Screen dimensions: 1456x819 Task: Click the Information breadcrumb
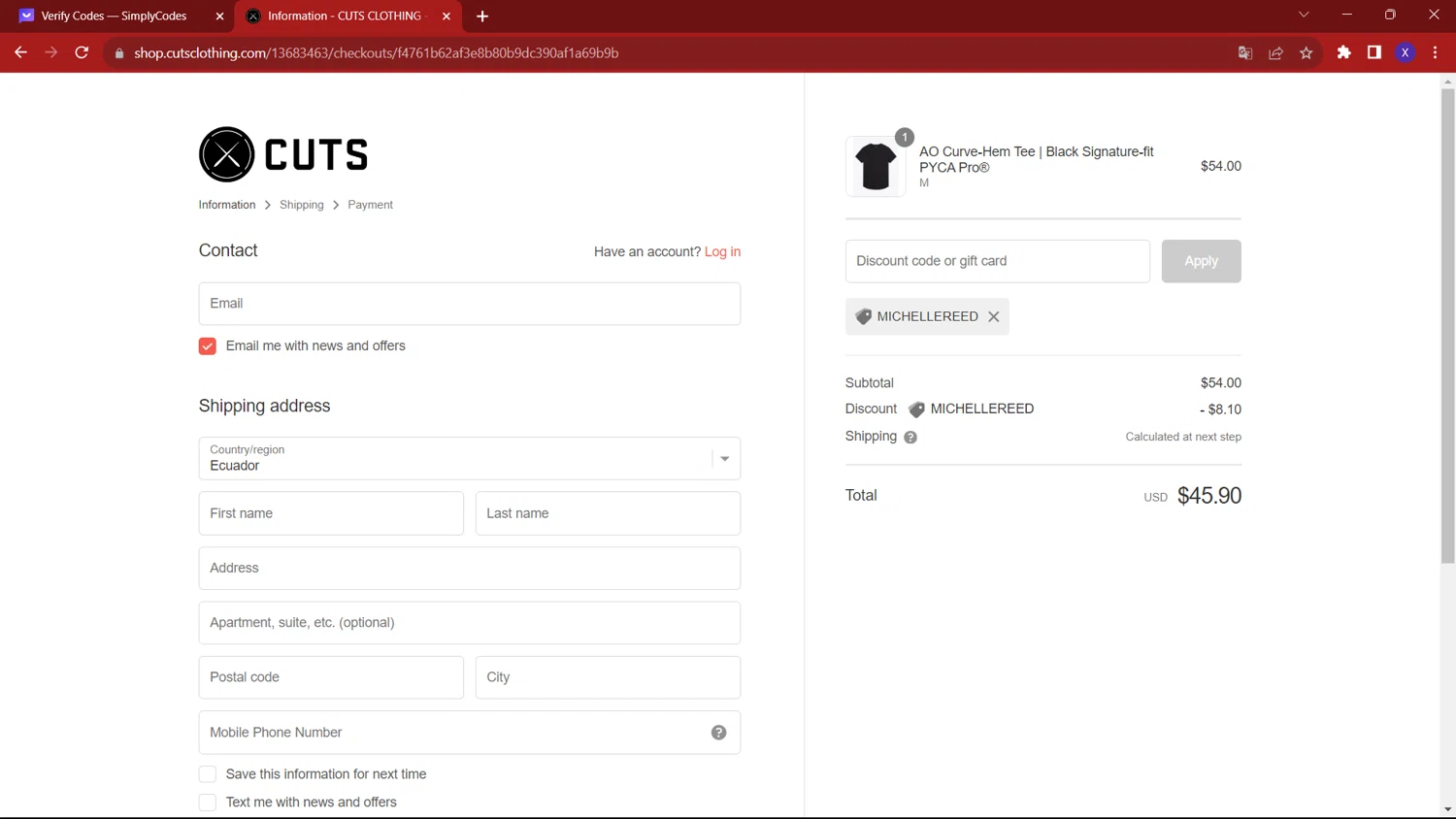coord(227,205)
